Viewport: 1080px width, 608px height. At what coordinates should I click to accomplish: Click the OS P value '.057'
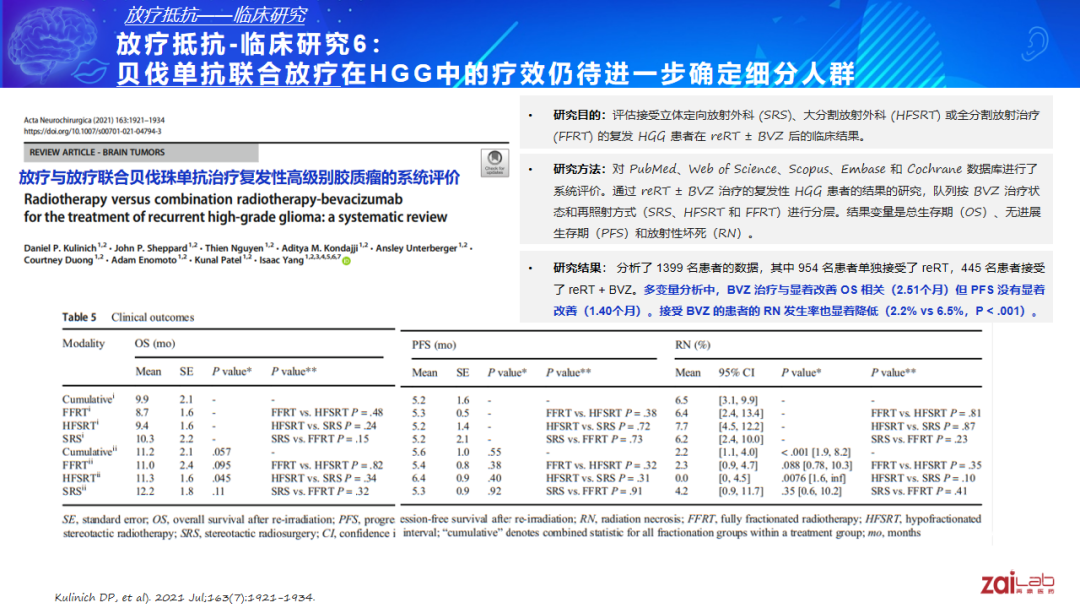(x=221, y=452)
